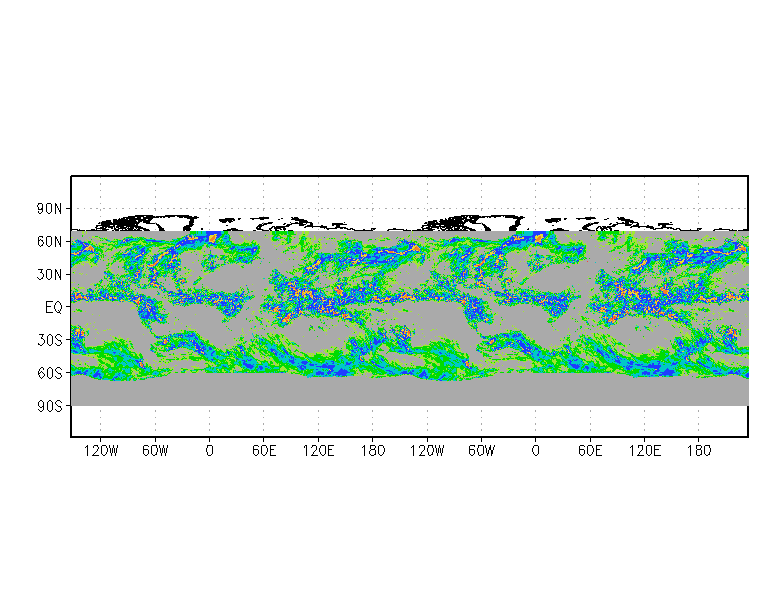Click the rightmost 60E longitude label
Viewport: 784px width, 612px height.
point(590,451)
